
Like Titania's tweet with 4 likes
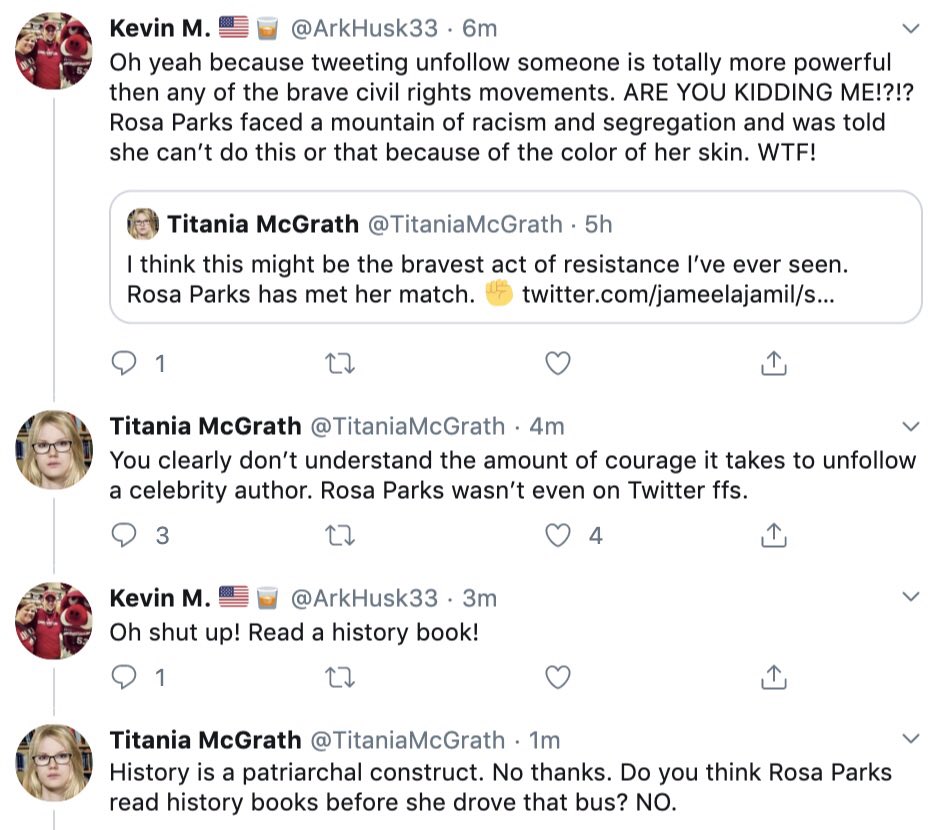(x=558, y=535)
